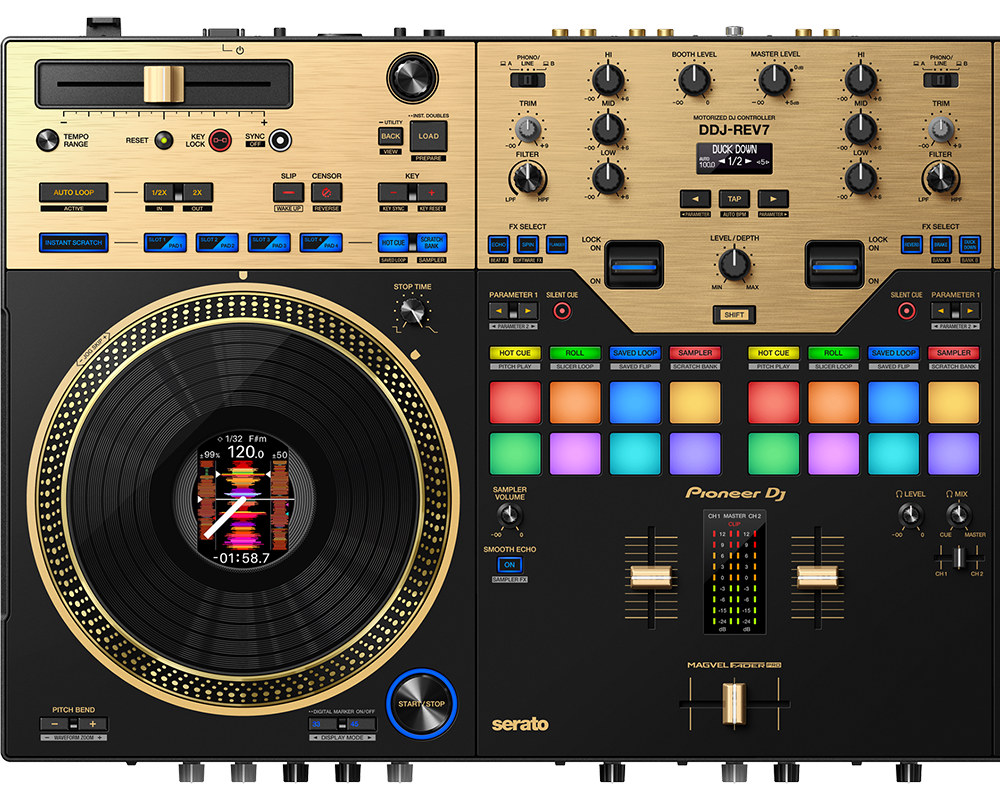Click the browse rotary selector knob
1000x800 pixels.
pos(412,78)
